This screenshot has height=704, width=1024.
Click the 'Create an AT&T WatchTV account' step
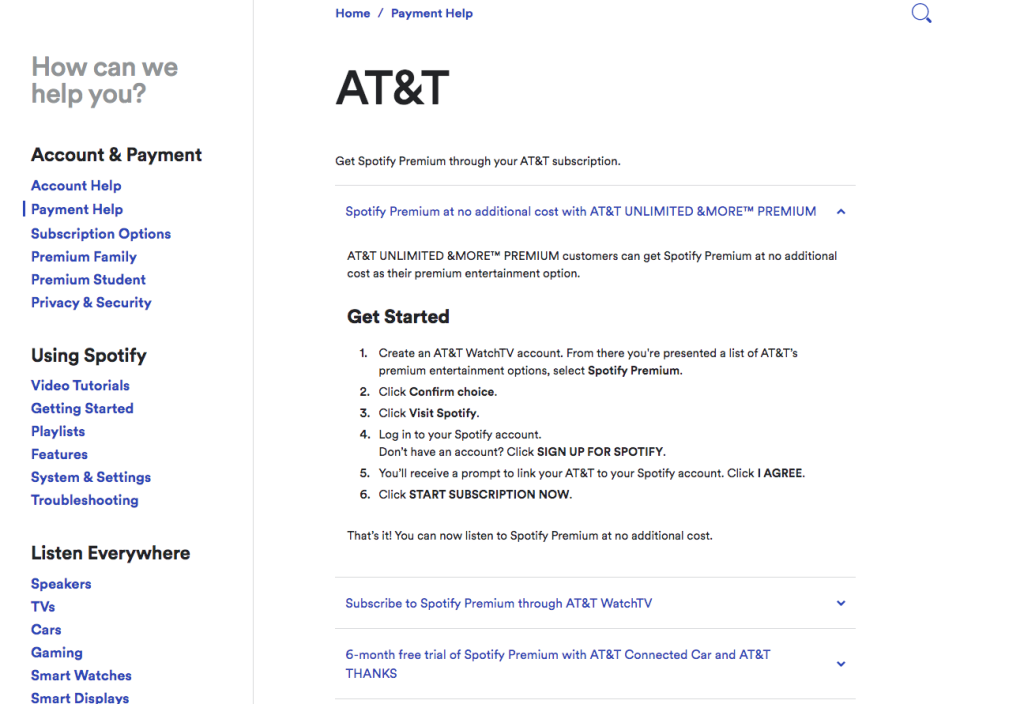pos(588,362)
